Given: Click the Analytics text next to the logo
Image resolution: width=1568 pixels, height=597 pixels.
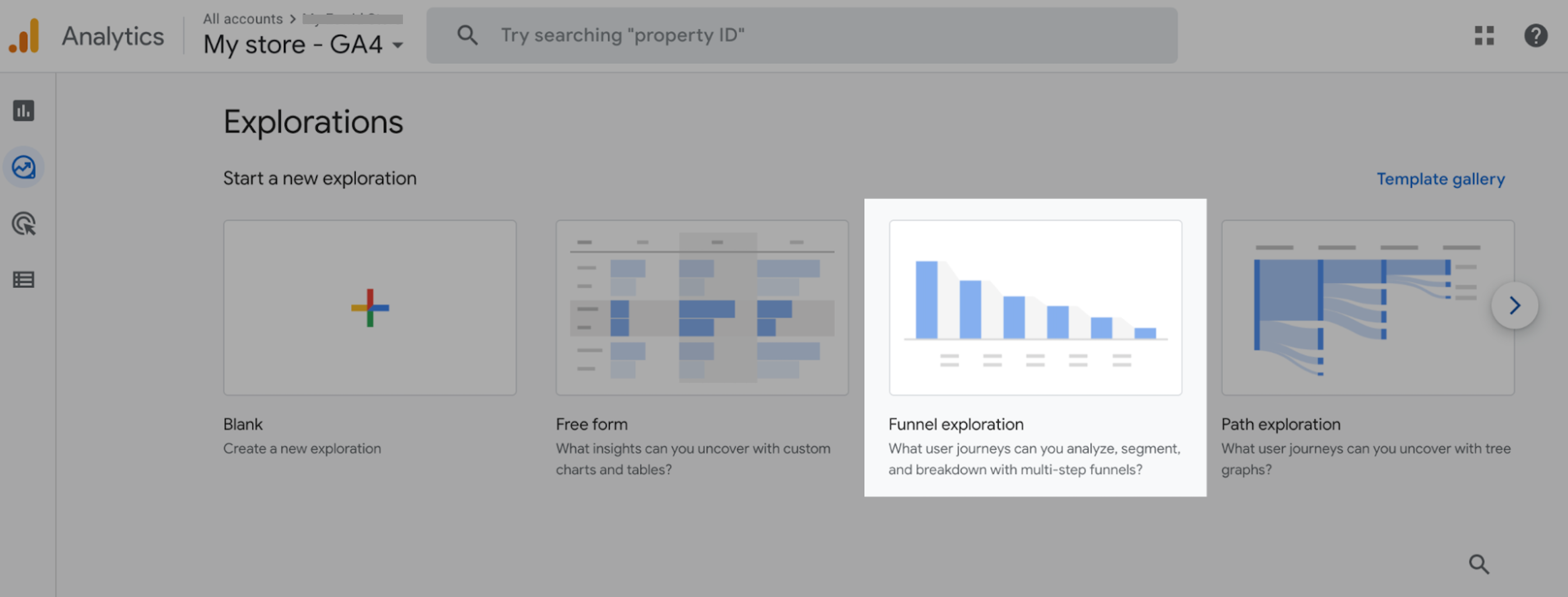Looking at the screenshot, I should pos(112,36).
